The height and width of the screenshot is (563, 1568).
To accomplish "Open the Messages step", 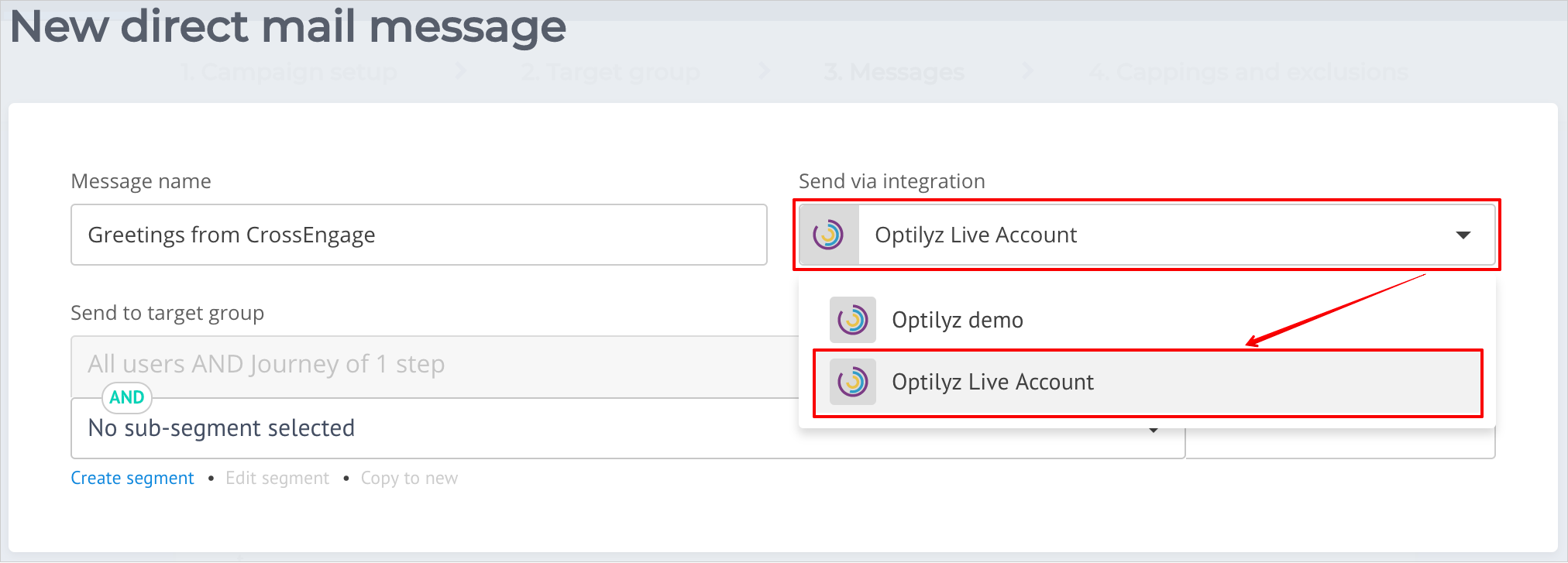I will point(894,72).
